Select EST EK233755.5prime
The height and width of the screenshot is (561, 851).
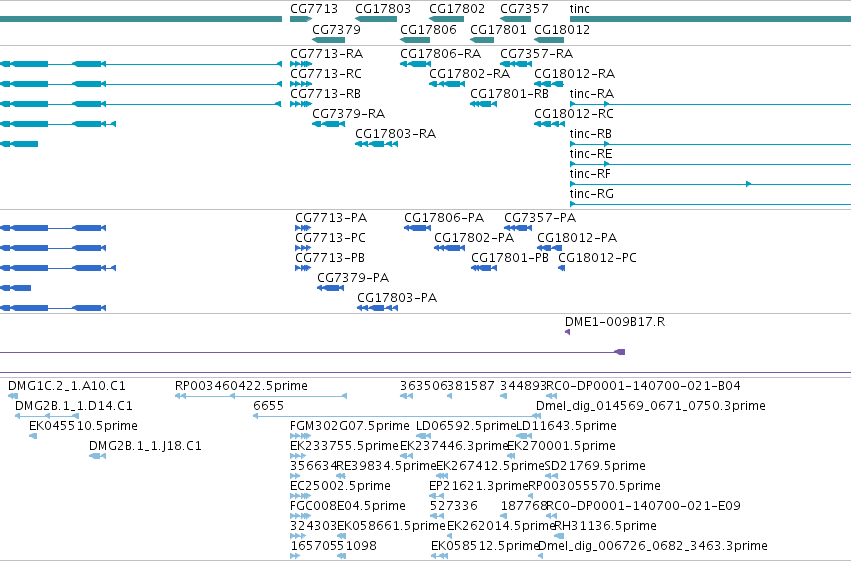[x=344, y=447]
